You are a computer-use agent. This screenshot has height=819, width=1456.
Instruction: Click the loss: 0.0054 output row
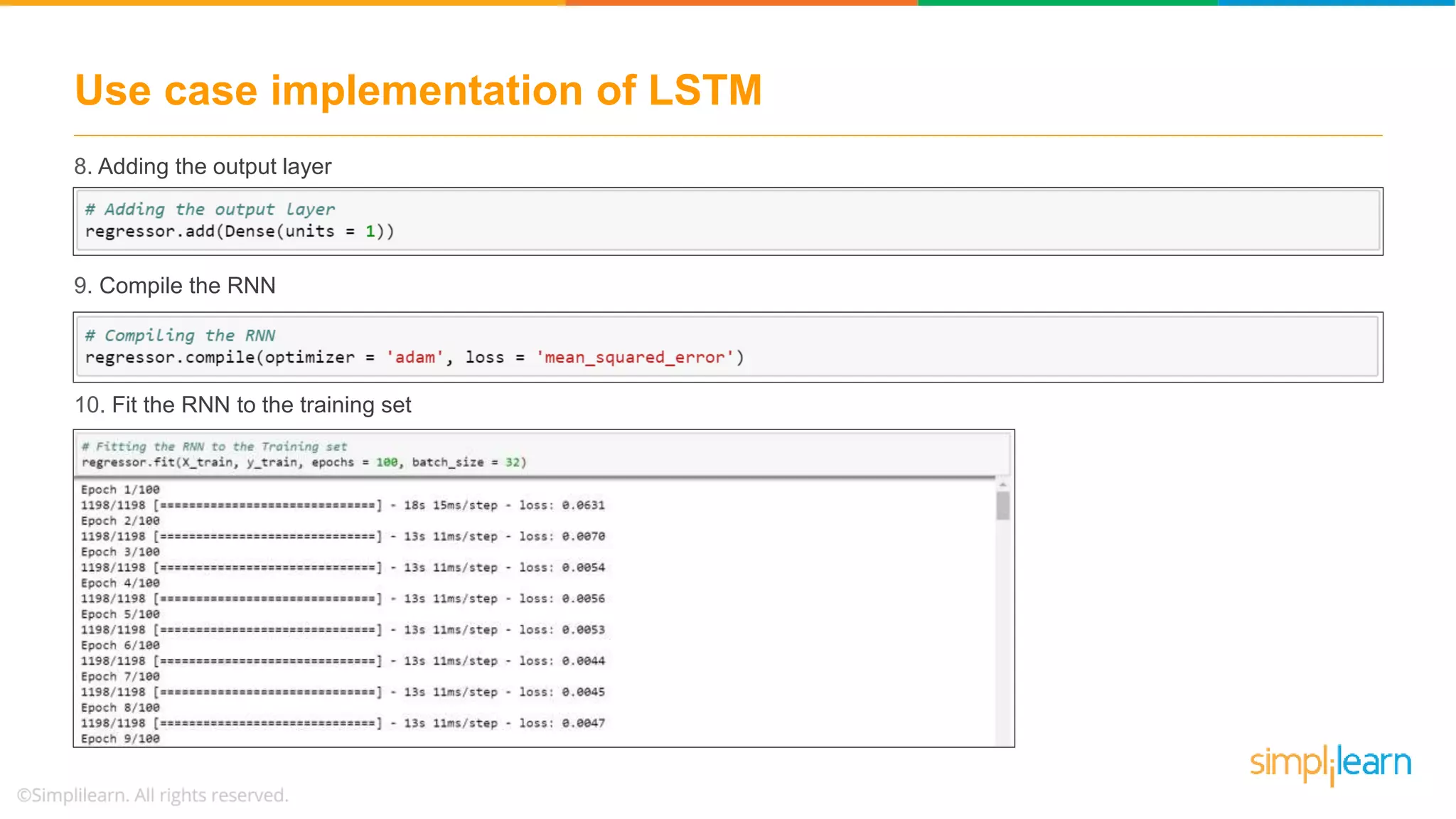pyautogui.click(x=343, y=568)
